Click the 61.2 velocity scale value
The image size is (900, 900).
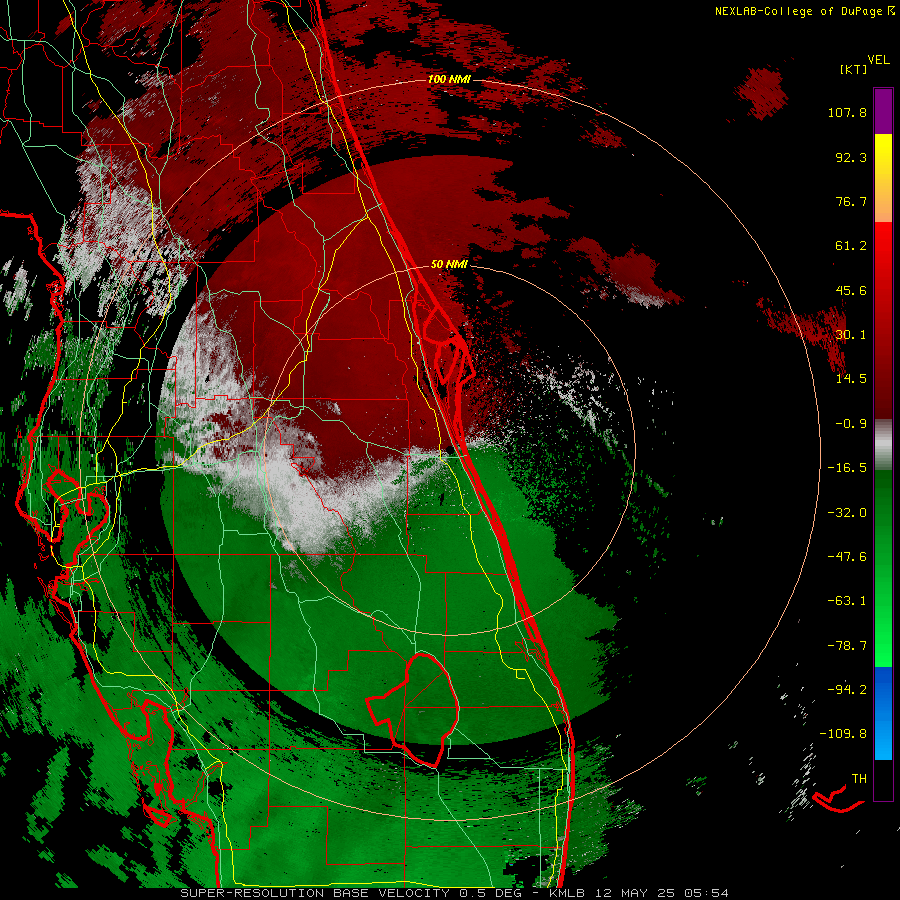[x=851, y=246]
